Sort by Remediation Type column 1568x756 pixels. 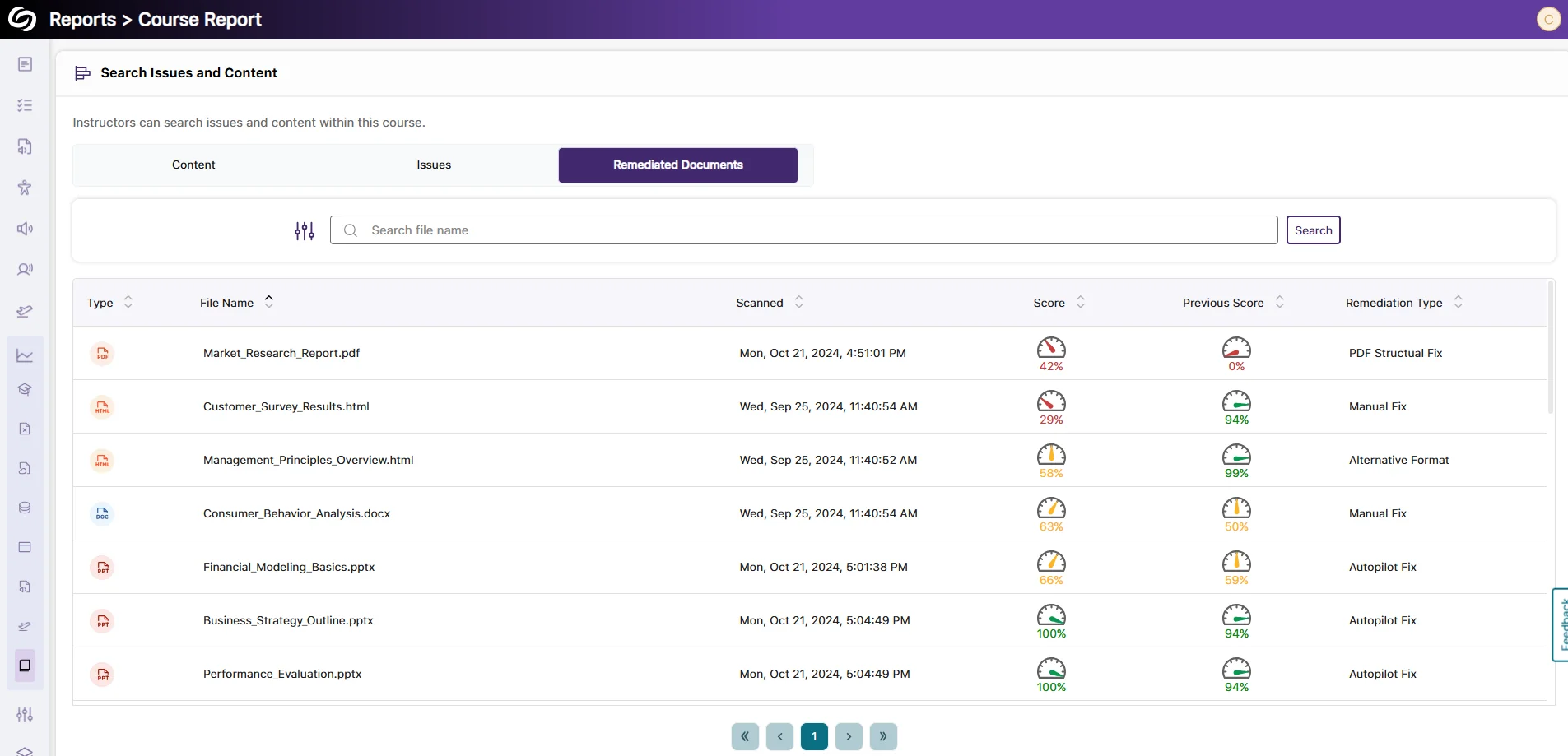pos(1458,302)
